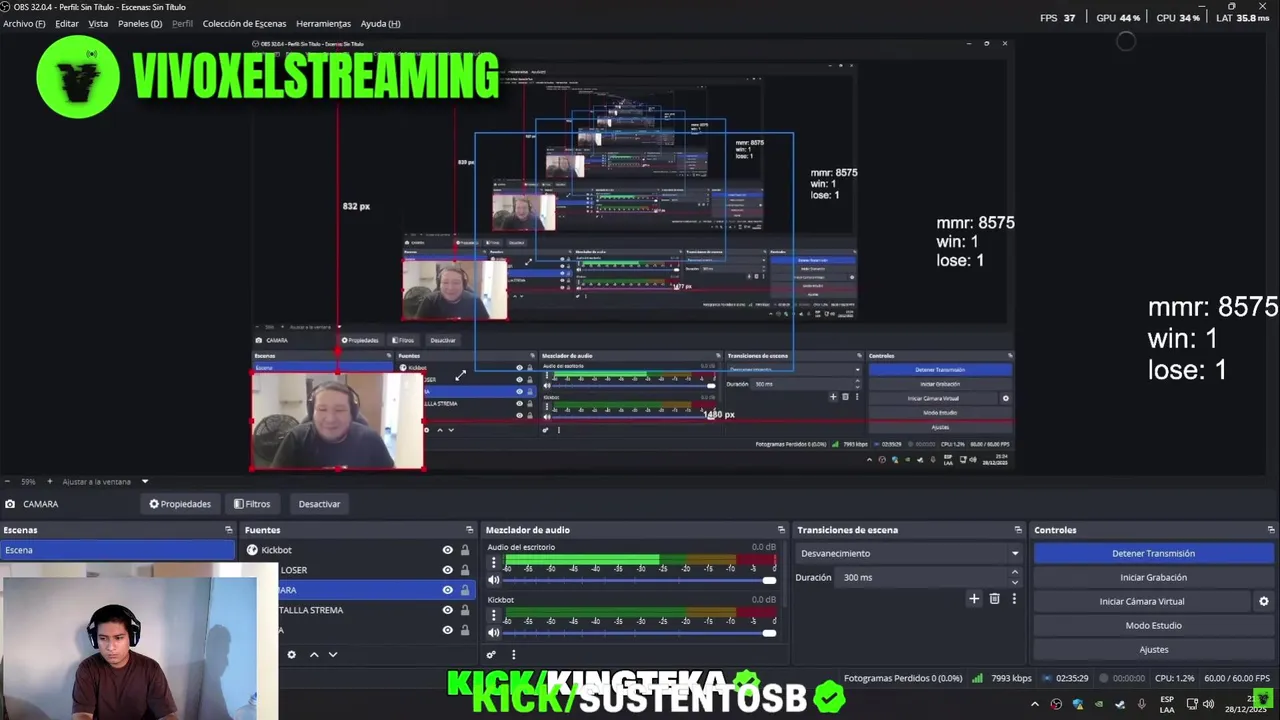Open the Archivo menu
Image resolution: width=1280 pixels, height=720 pixels.
click(x=24, y=23)
